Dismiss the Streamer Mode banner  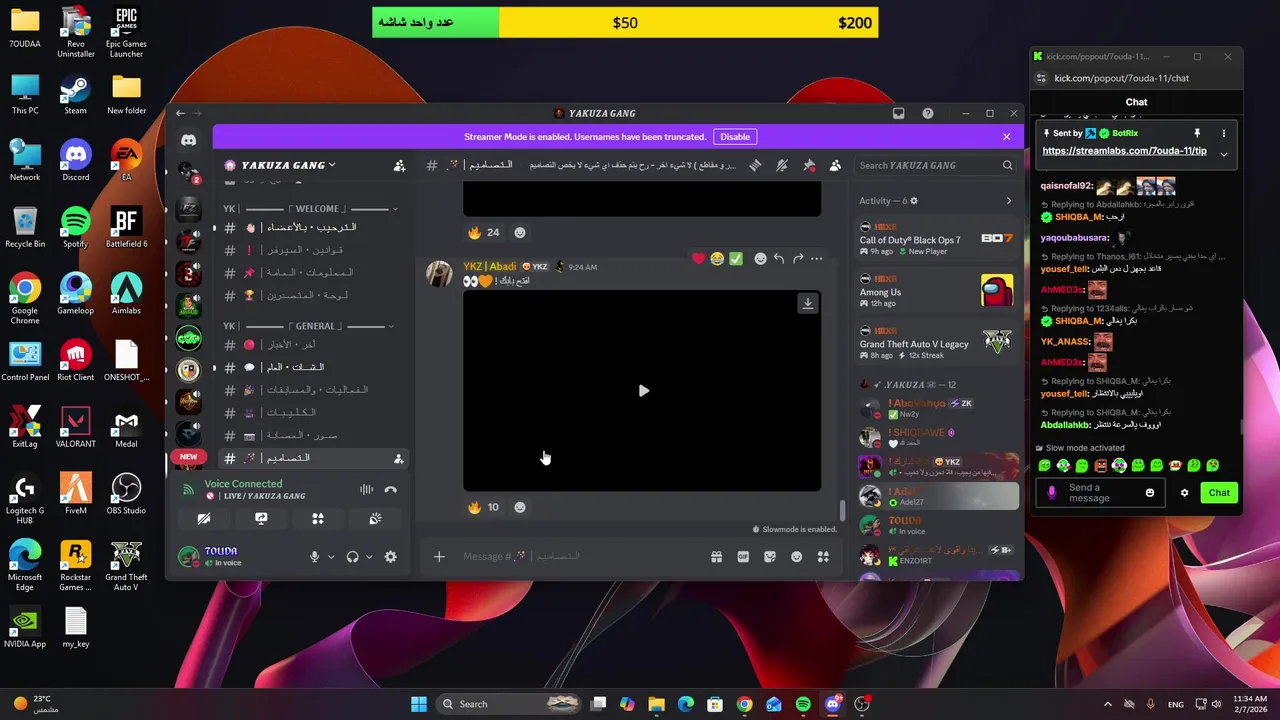(1006, 137)
